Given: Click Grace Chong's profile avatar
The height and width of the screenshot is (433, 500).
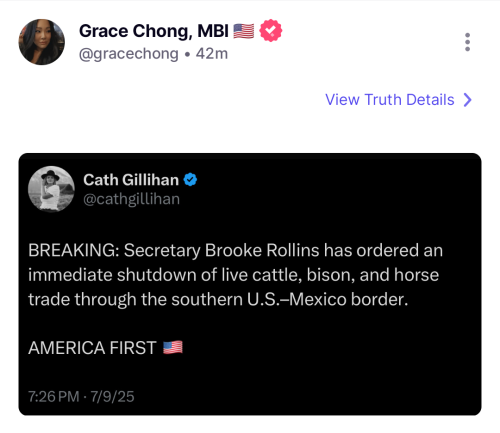Looking at the screenshot, I should (x=42, y=42).
